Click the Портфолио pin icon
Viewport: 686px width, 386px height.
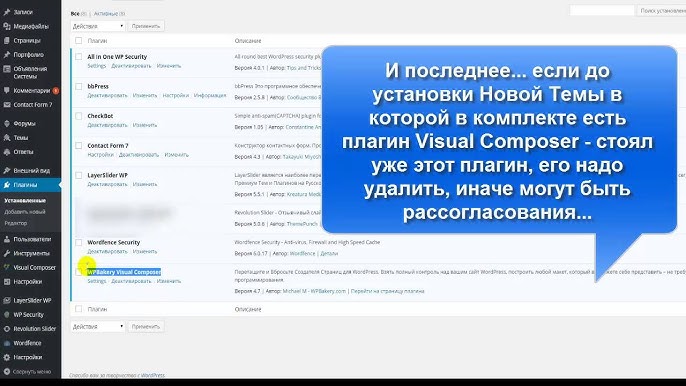point(7,55)
